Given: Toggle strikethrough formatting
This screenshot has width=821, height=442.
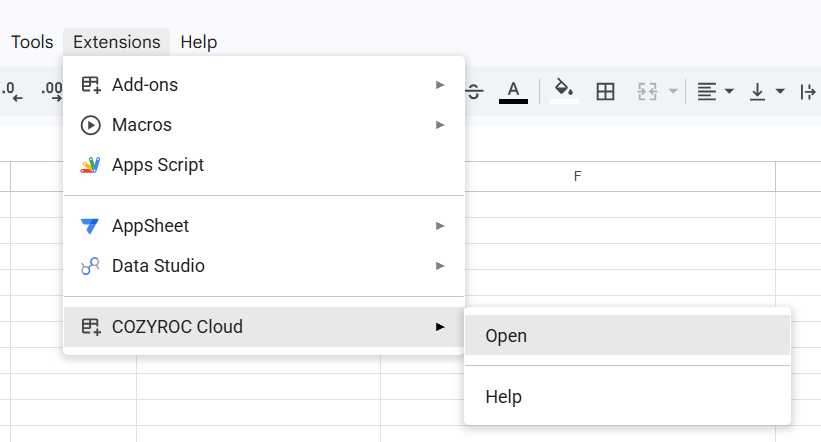Looking at the screenshot, I should point(474,92).
